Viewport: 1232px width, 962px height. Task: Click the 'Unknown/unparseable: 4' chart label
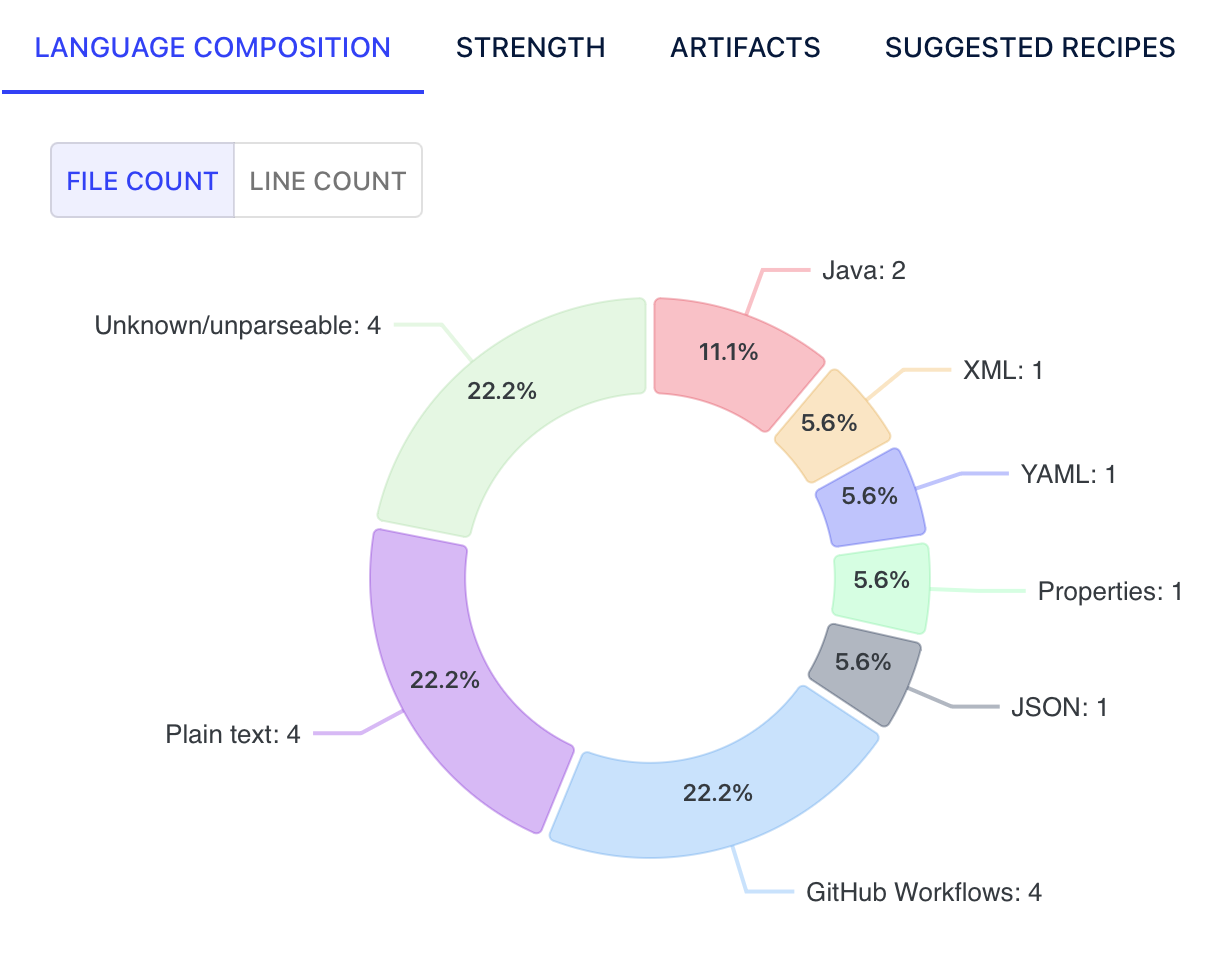tap(238, 325)
